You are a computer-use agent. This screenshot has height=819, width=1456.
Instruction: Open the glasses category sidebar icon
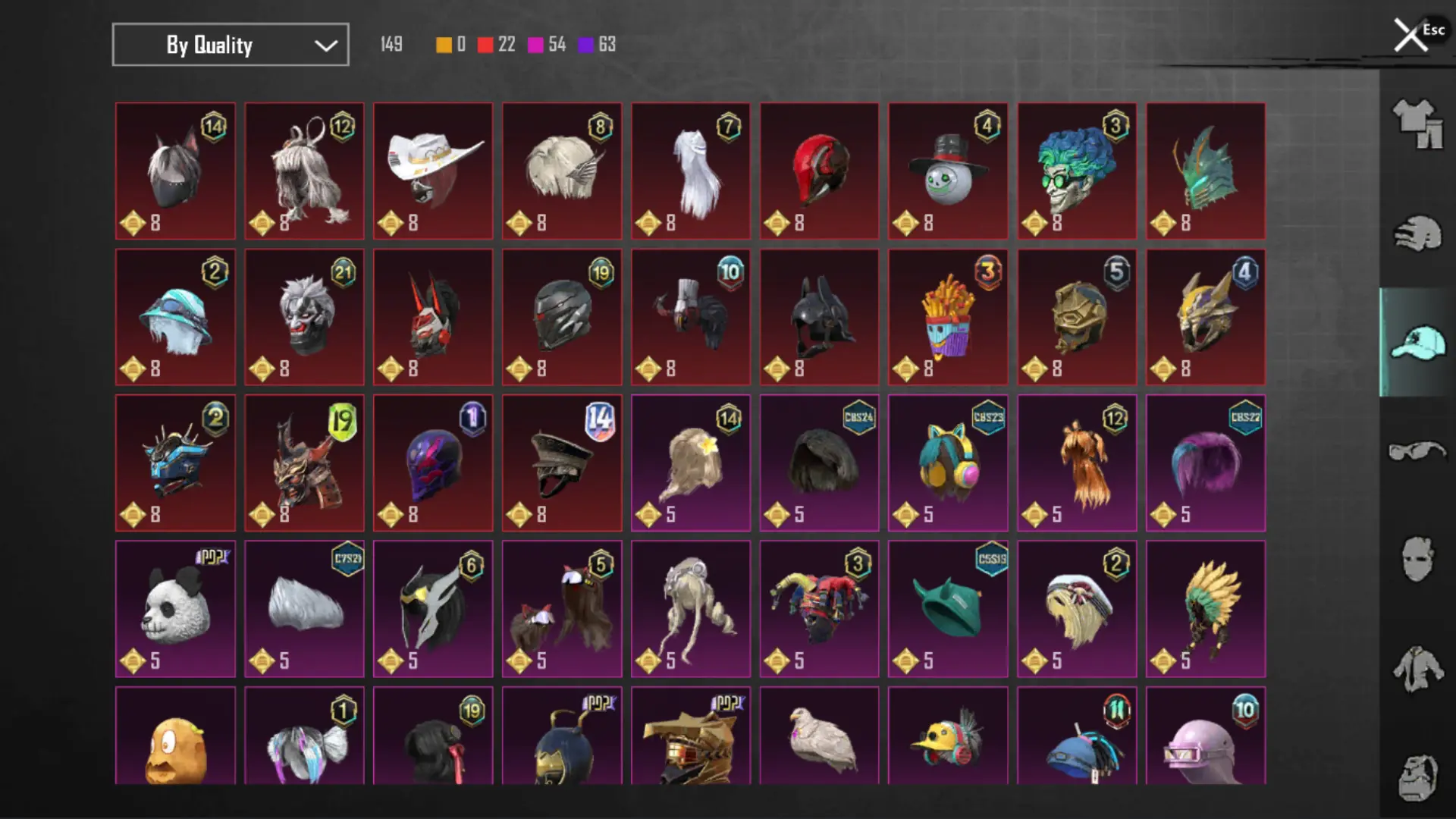tap(1417, 450)
